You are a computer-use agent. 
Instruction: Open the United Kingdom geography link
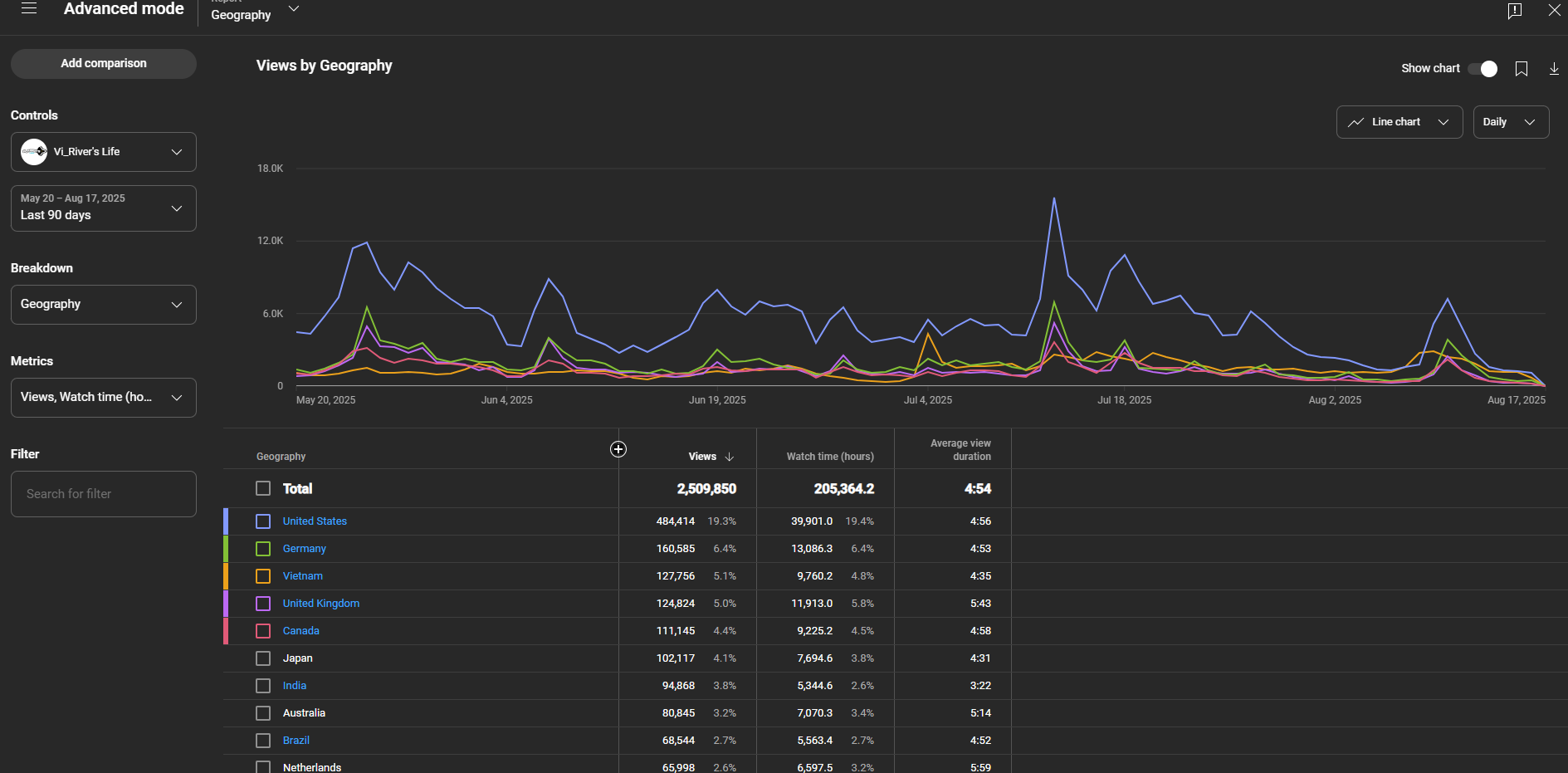pos(320,604)
